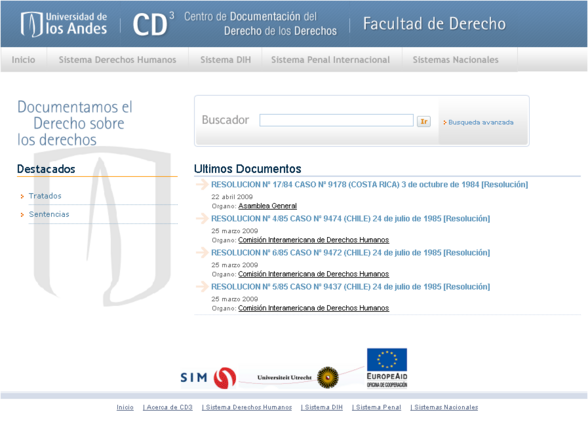Click footer Inicio link
This screenshot has width=588, height=448.
125,407
